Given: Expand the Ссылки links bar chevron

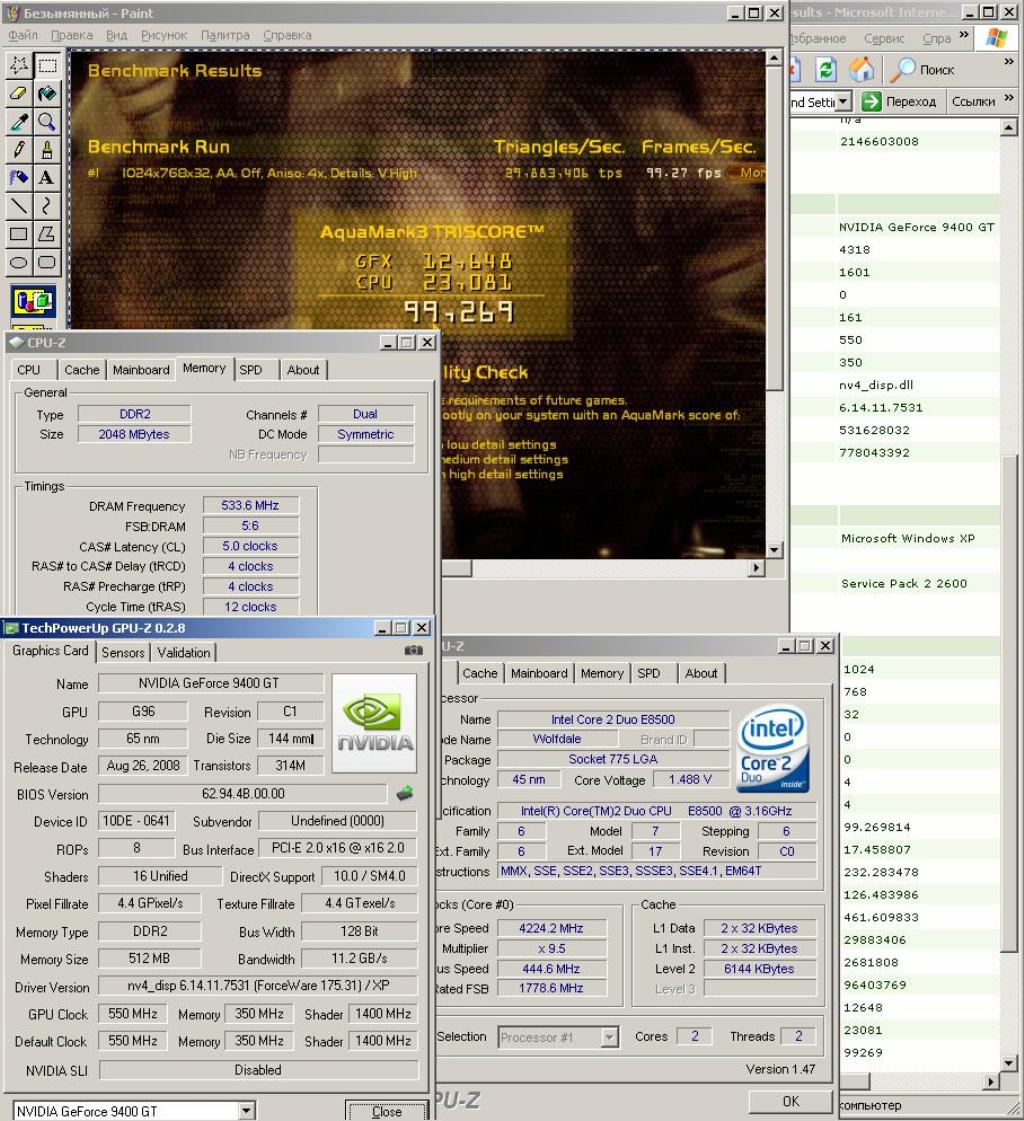Looking at the screenshot, I should click(x=1009, y=98).
